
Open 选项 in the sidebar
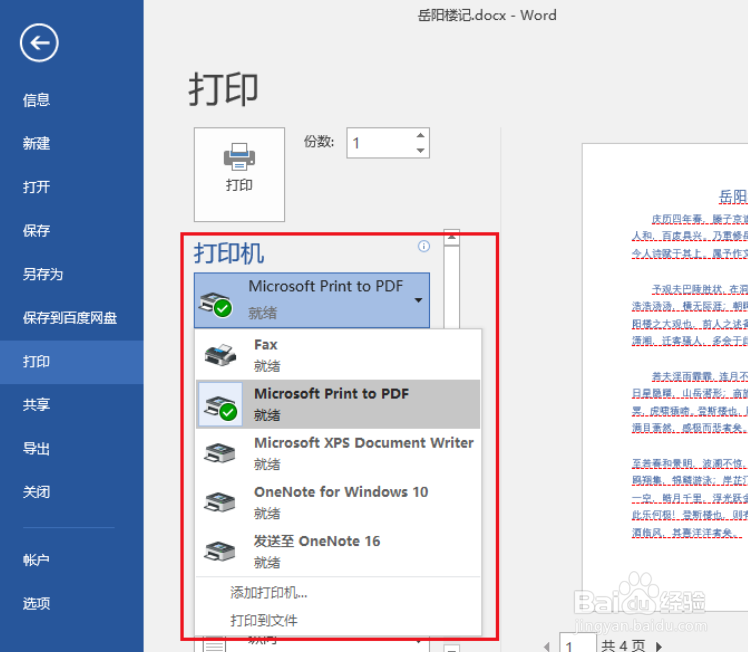pyautogui.click(x=36, y=604)
